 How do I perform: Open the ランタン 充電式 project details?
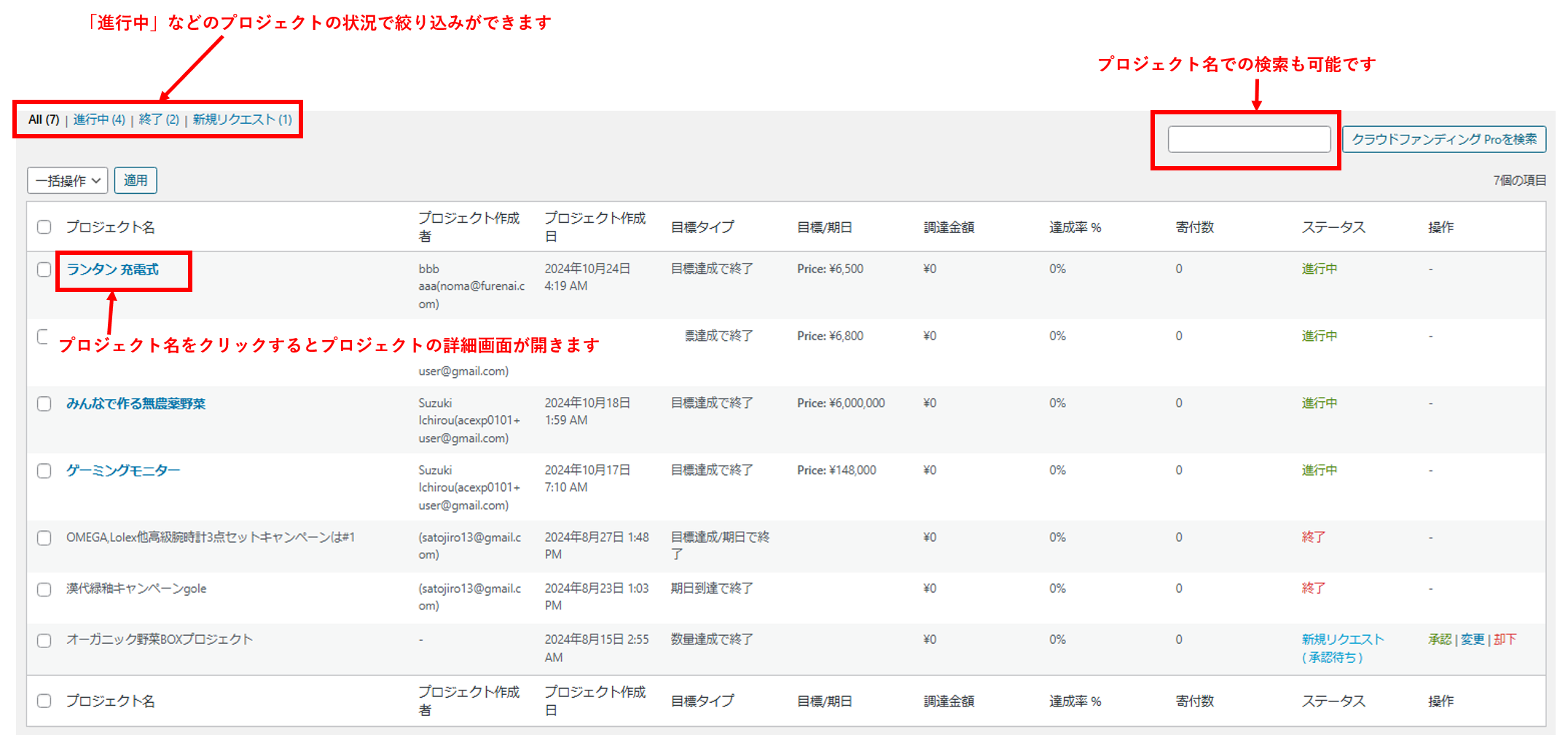(112, 269)
